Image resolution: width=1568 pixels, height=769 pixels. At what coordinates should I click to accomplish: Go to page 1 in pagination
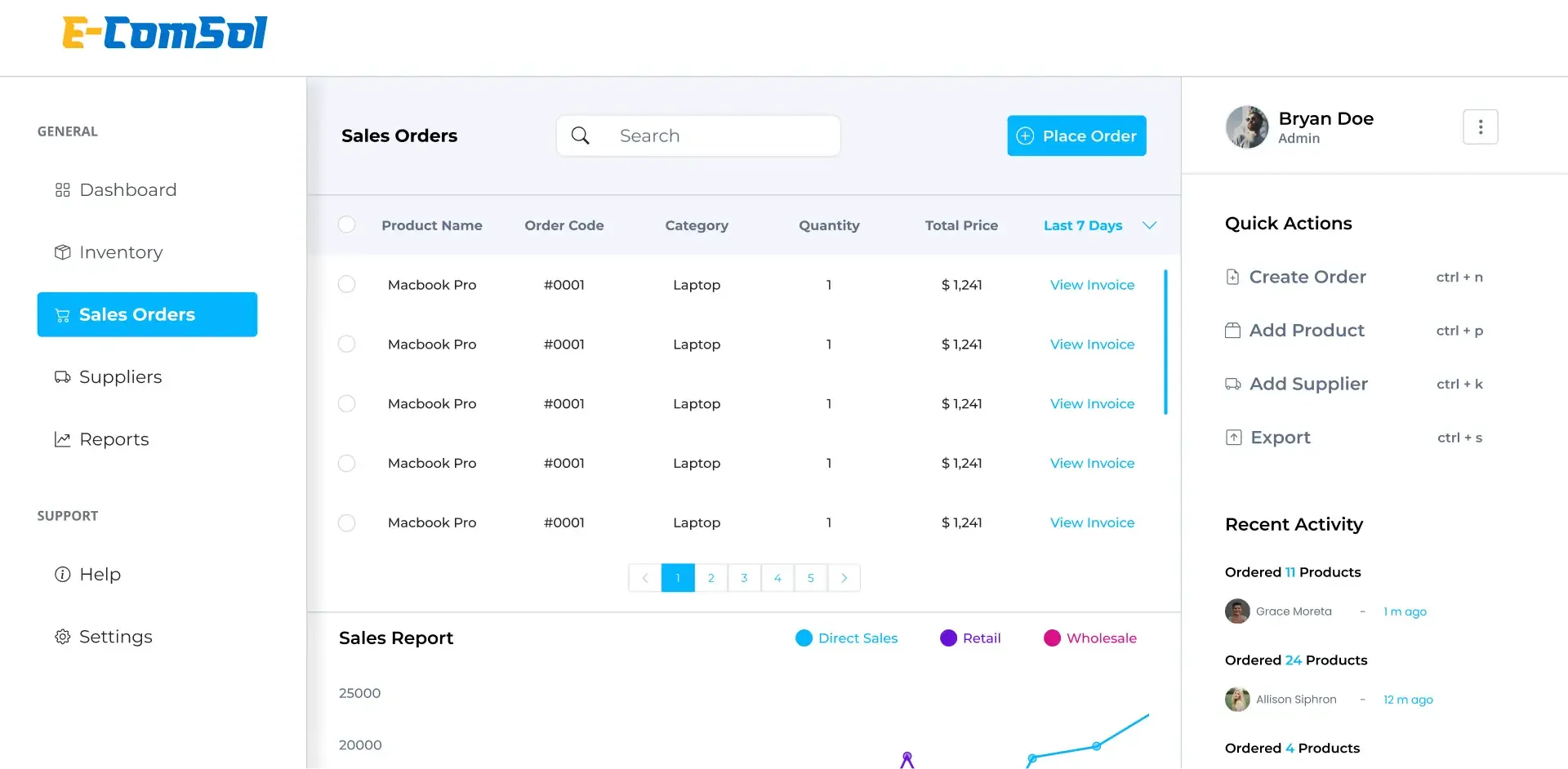(x=678, y=578)
